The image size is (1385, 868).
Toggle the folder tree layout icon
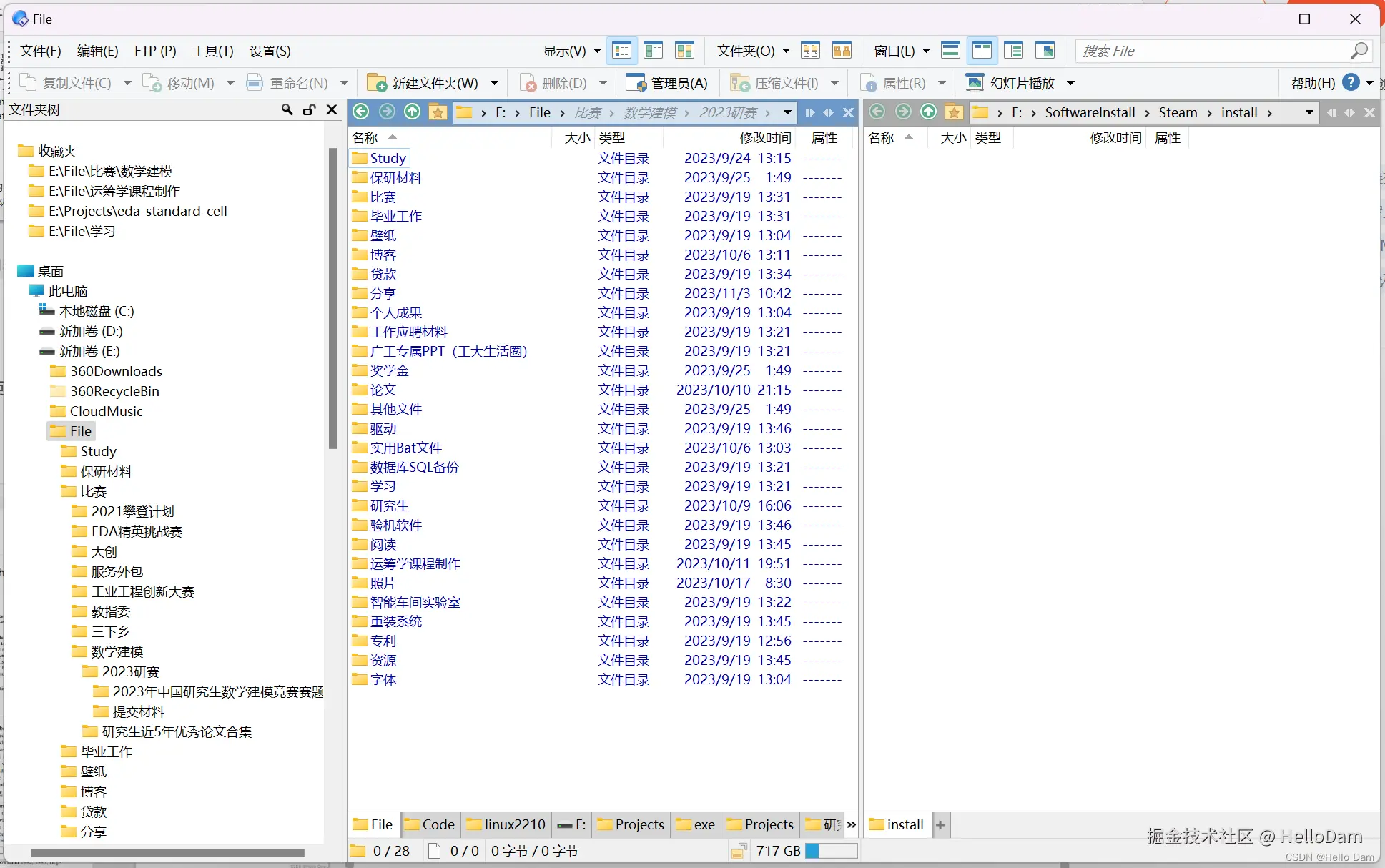[1013, 51]
